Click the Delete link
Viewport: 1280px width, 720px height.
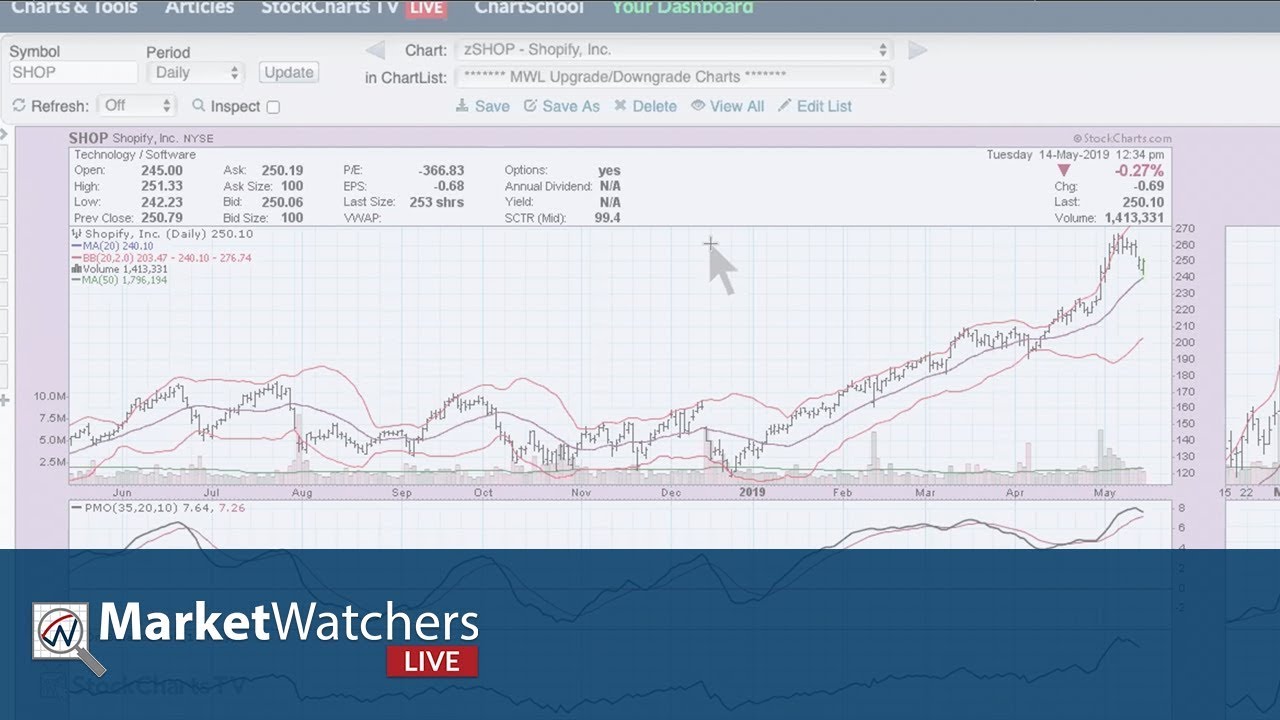(645, 106)
